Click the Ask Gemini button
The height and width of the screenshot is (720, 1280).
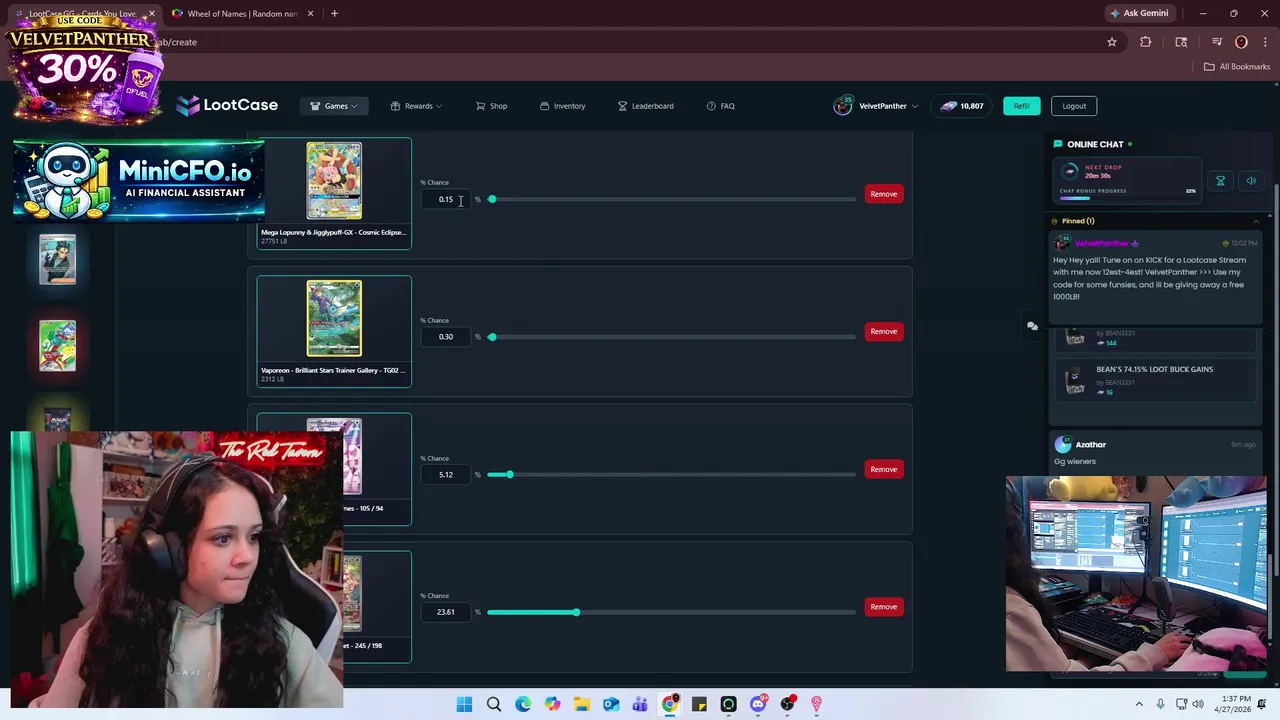(1139, 13)
